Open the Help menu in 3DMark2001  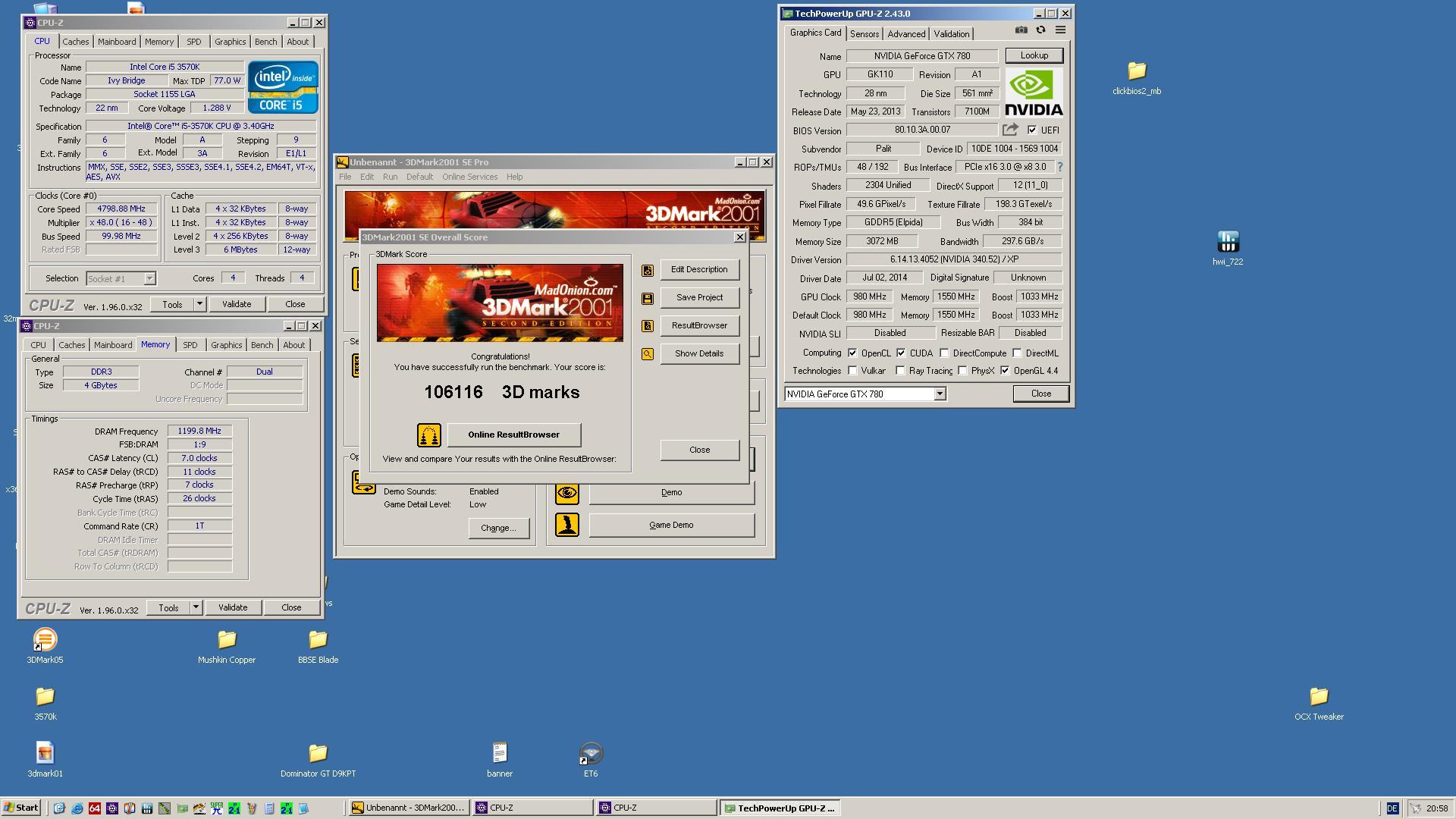coord(514,177)
